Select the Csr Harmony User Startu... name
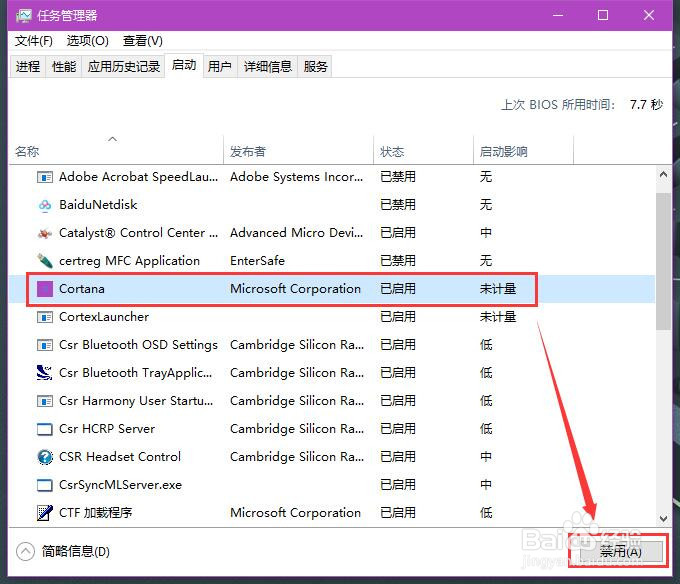 (x=136, y=401)
